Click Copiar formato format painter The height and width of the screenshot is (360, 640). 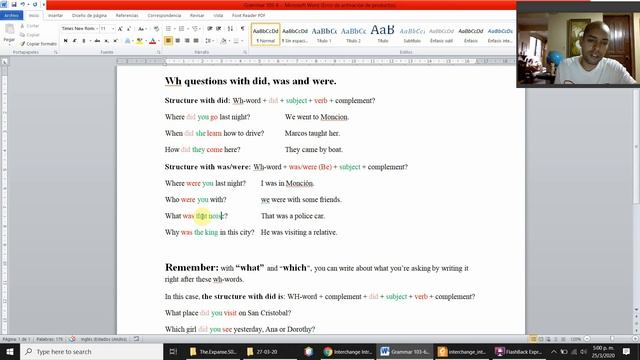click(39, 44)
